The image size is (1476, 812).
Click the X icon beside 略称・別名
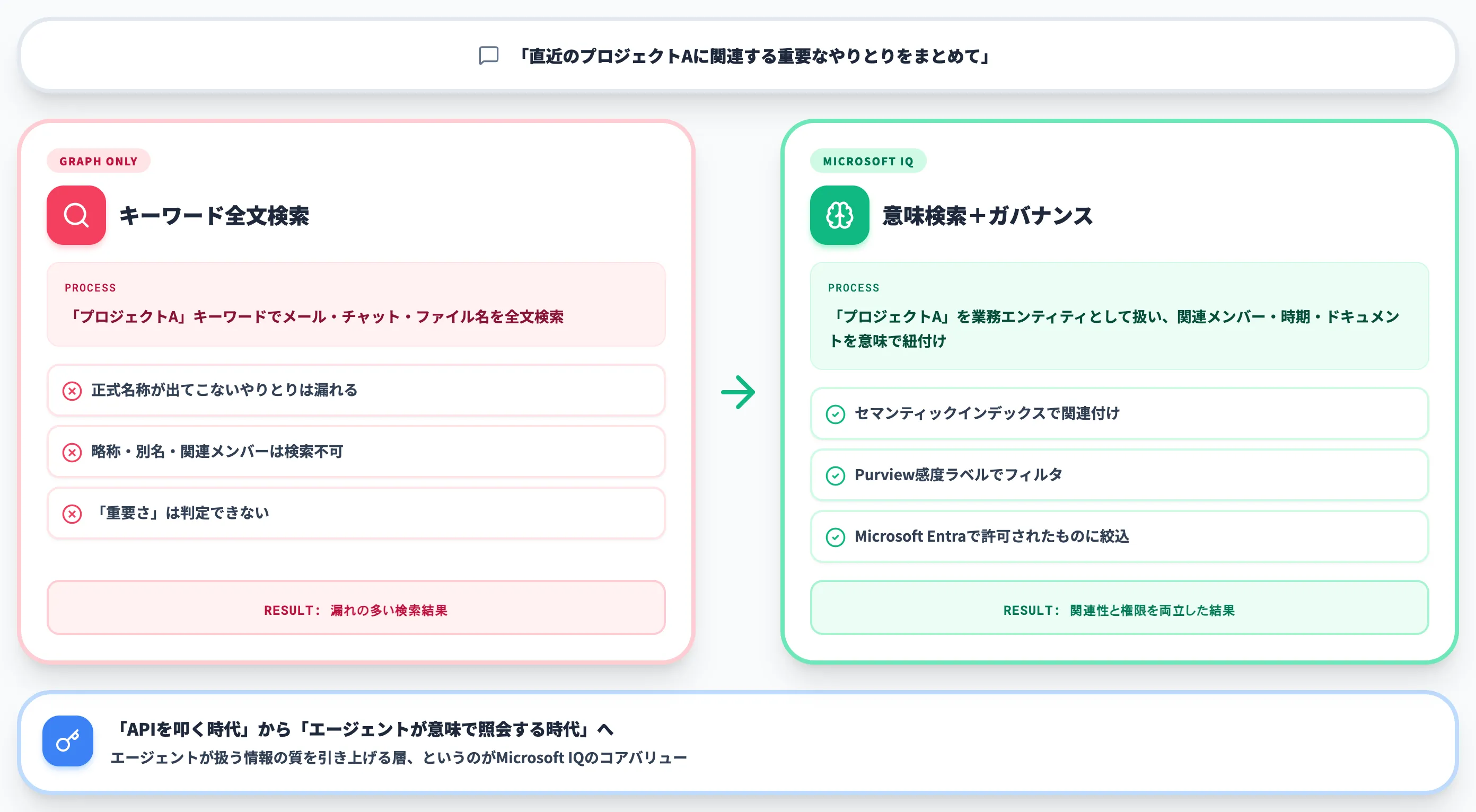[72, 452]
